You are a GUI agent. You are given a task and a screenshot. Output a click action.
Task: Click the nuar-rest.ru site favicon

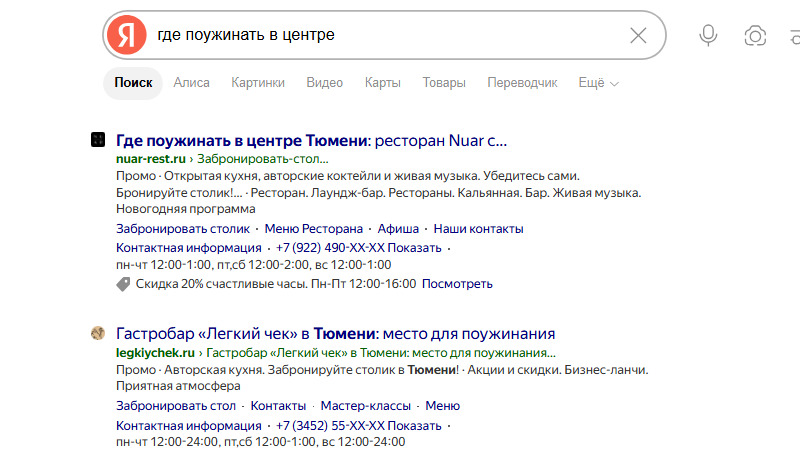98,139
